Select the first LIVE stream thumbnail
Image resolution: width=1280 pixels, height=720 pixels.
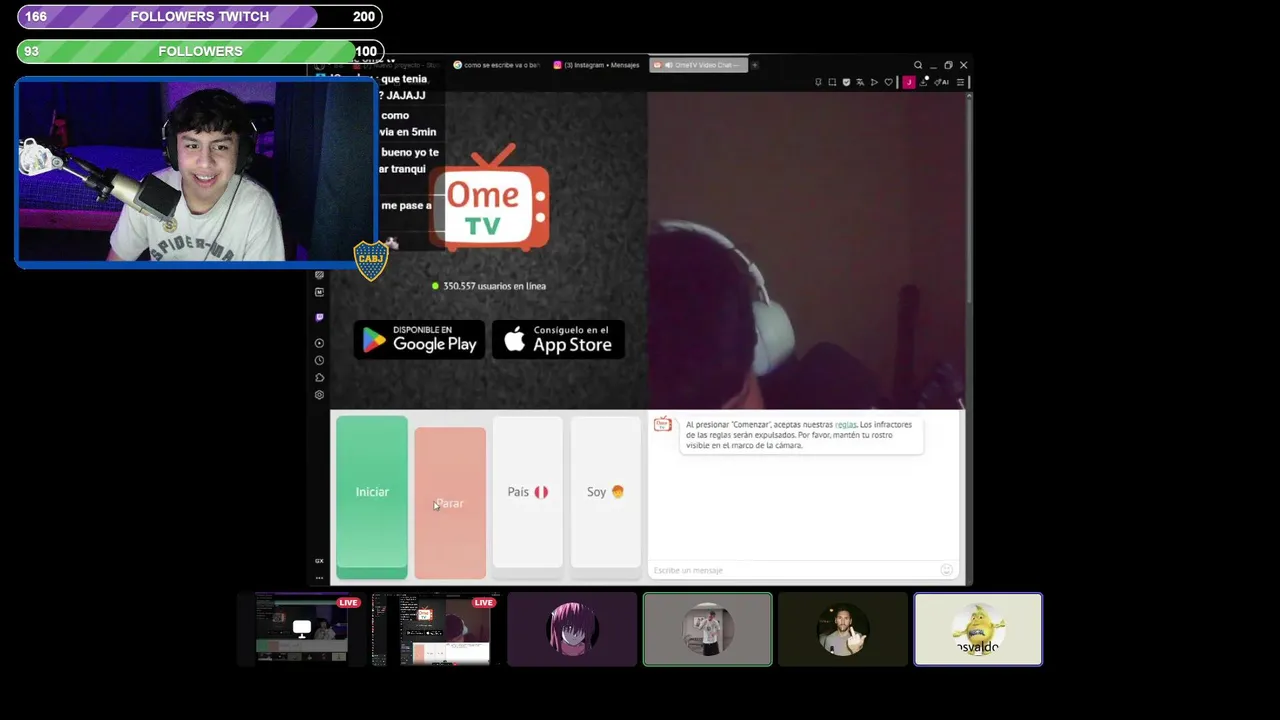click(303, 628)
